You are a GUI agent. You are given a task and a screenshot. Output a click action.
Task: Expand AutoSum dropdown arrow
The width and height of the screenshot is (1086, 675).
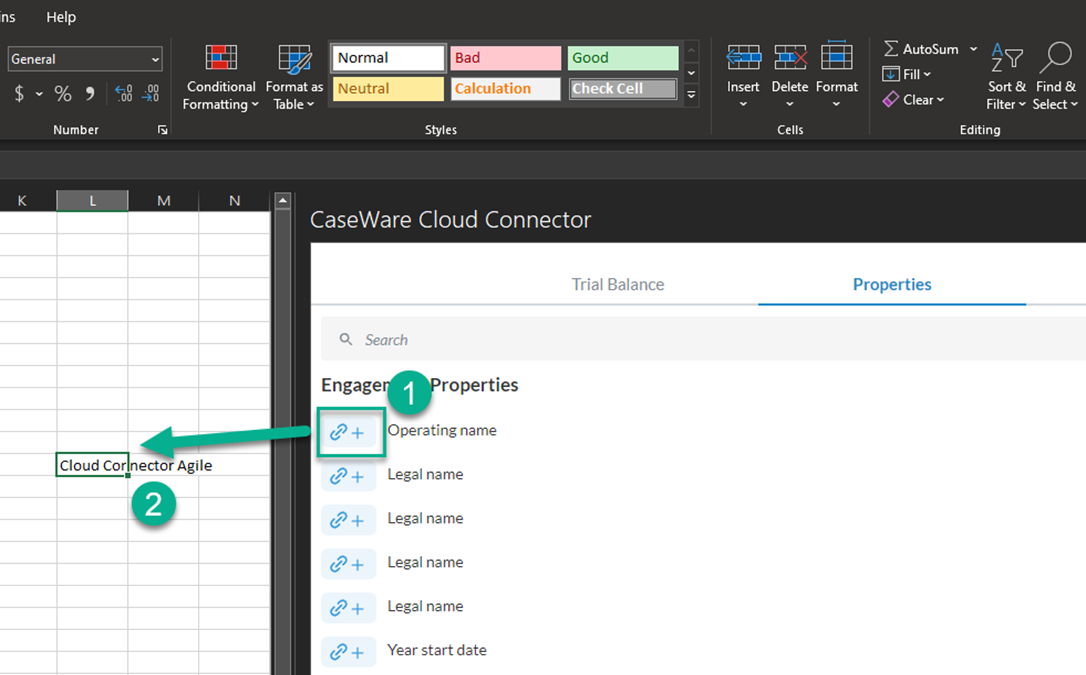point(973,49)
